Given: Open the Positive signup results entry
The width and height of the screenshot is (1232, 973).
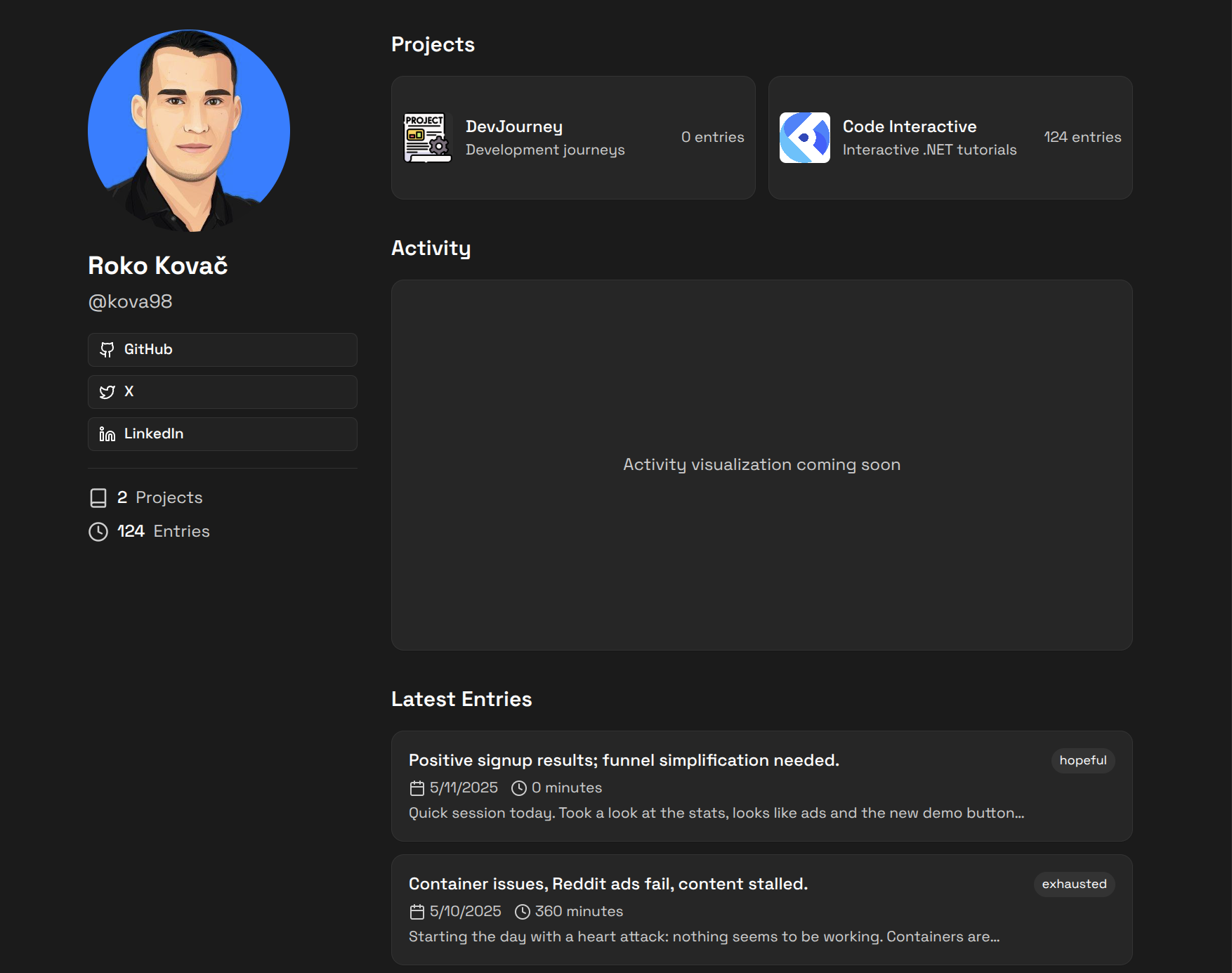Looking at the screenshot, I should [x=762, y=786].
